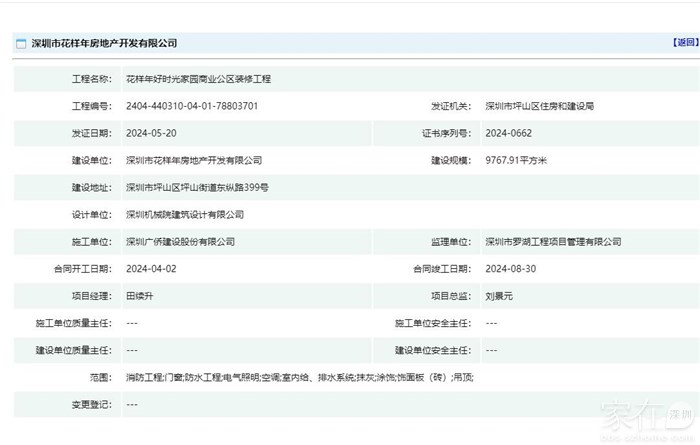Click the 返回 (back) link
Screen dimensions: 700x445
point(684,43)
